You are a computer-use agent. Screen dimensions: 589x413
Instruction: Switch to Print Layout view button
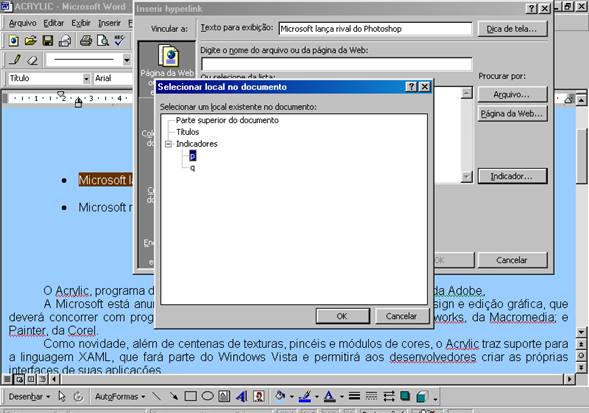point(31,379)
